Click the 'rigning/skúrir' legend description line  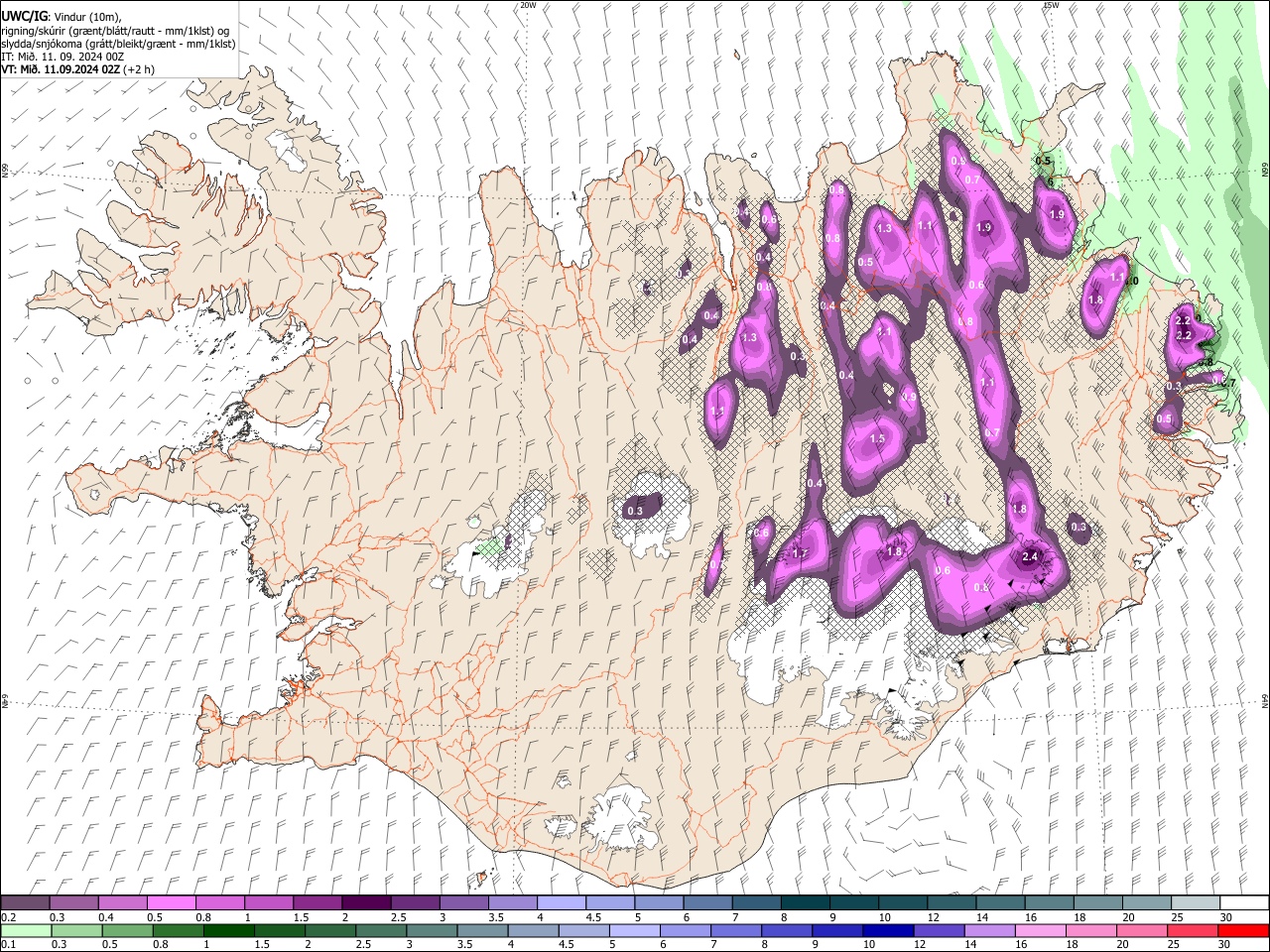[115, 31]
